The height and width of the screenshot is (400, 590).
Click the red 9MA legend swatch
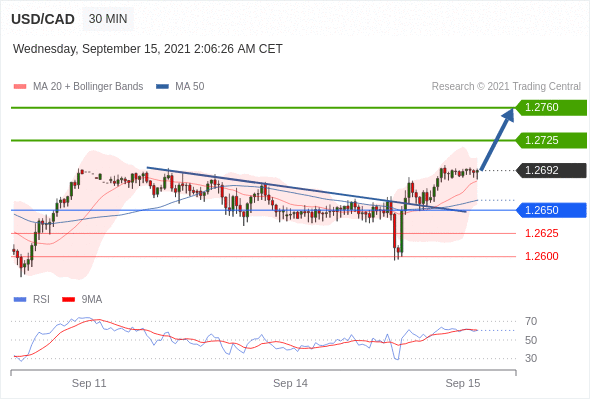click(68, 300)
